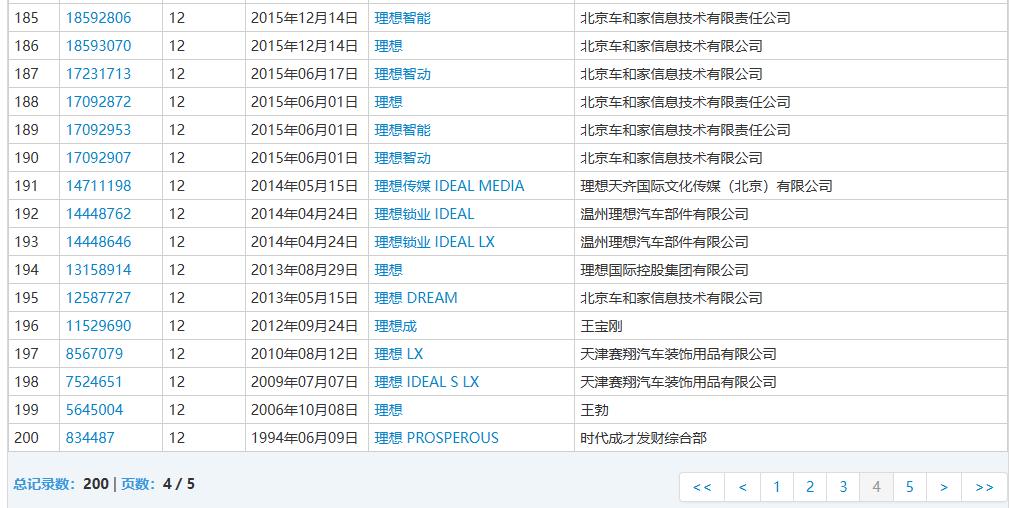Open registration number 834487
This screenshot has height=508, width=1009.
(x=90, y=438)
